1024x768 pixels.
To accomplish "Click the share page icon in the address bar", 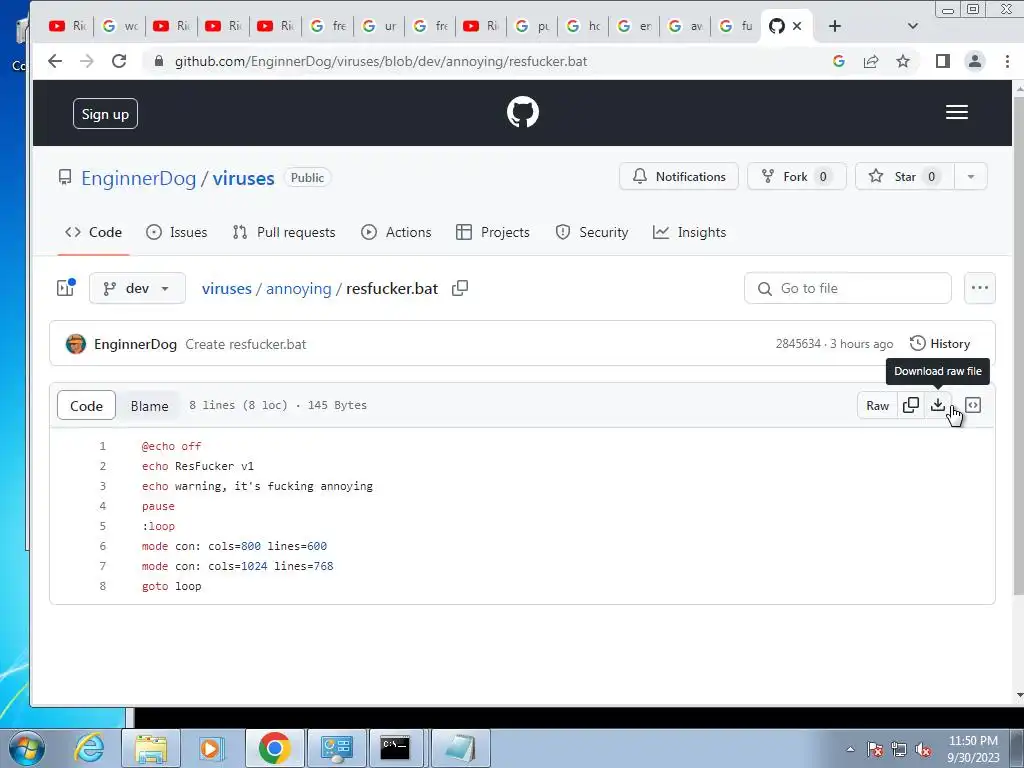I will coord(871,61).
